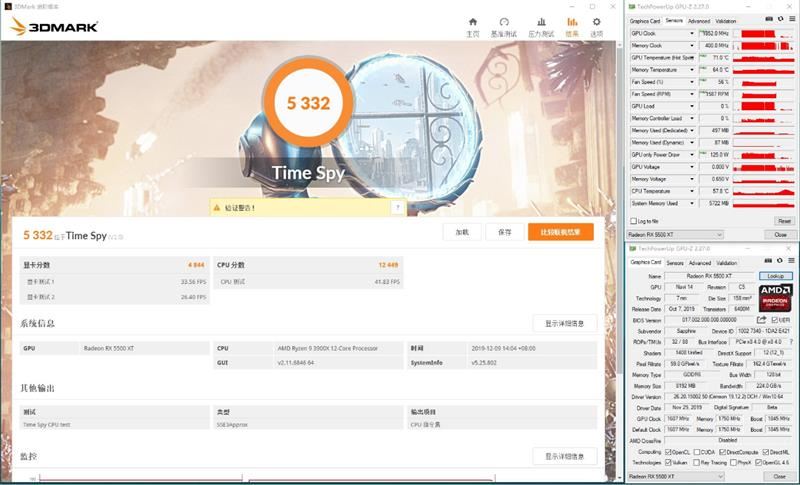800x485 pixels.
Task: Toggle the UEFI checkbox
Action: 774,320
